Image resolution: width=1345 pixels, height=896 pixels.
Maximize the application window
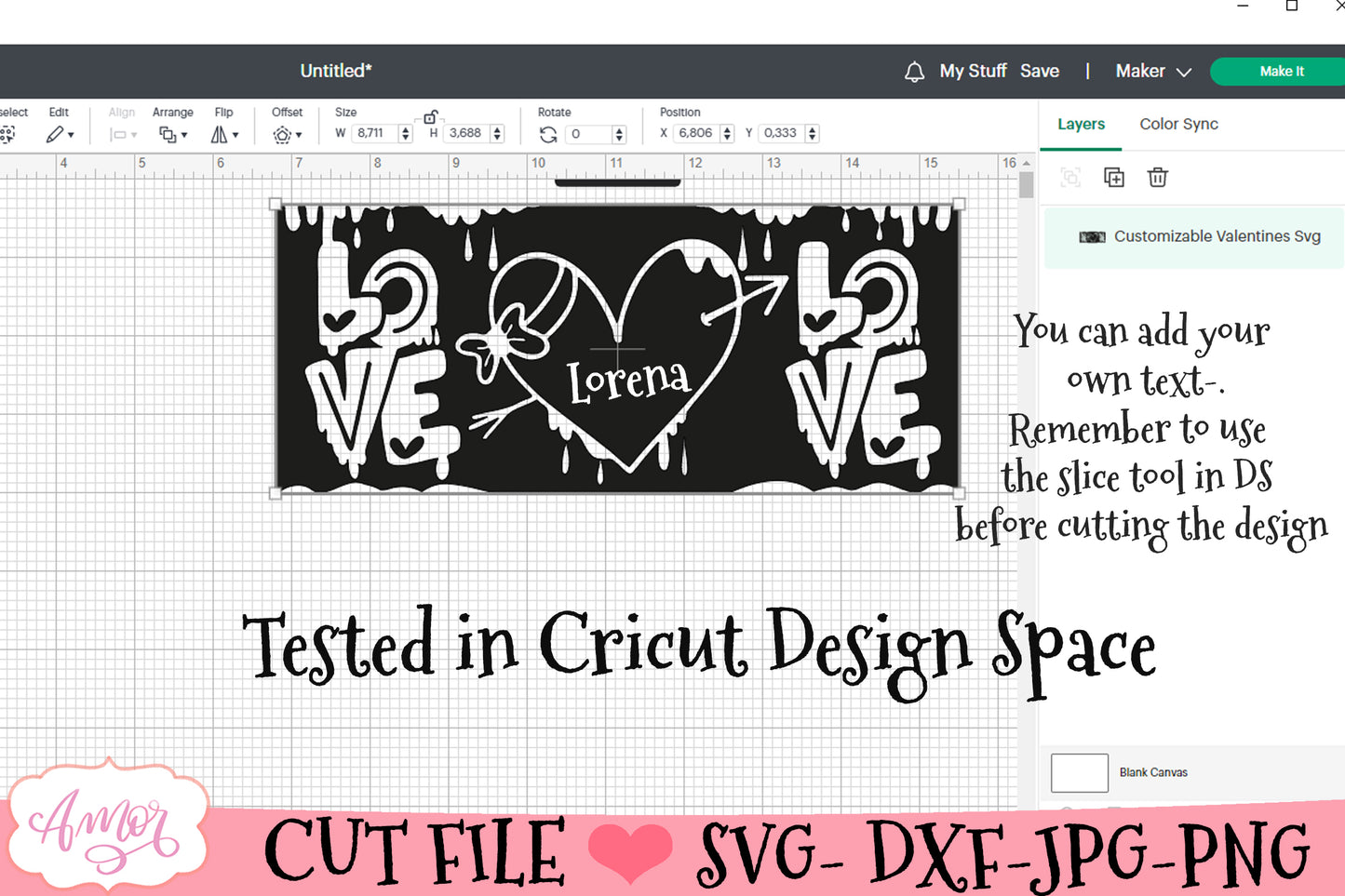[x=1292, y=6]
